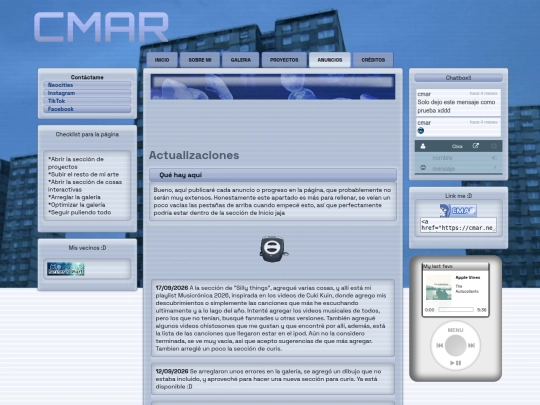Screen dimensions: 540x405
Task: Click the CMAR site logo
Action: (101, 27)
